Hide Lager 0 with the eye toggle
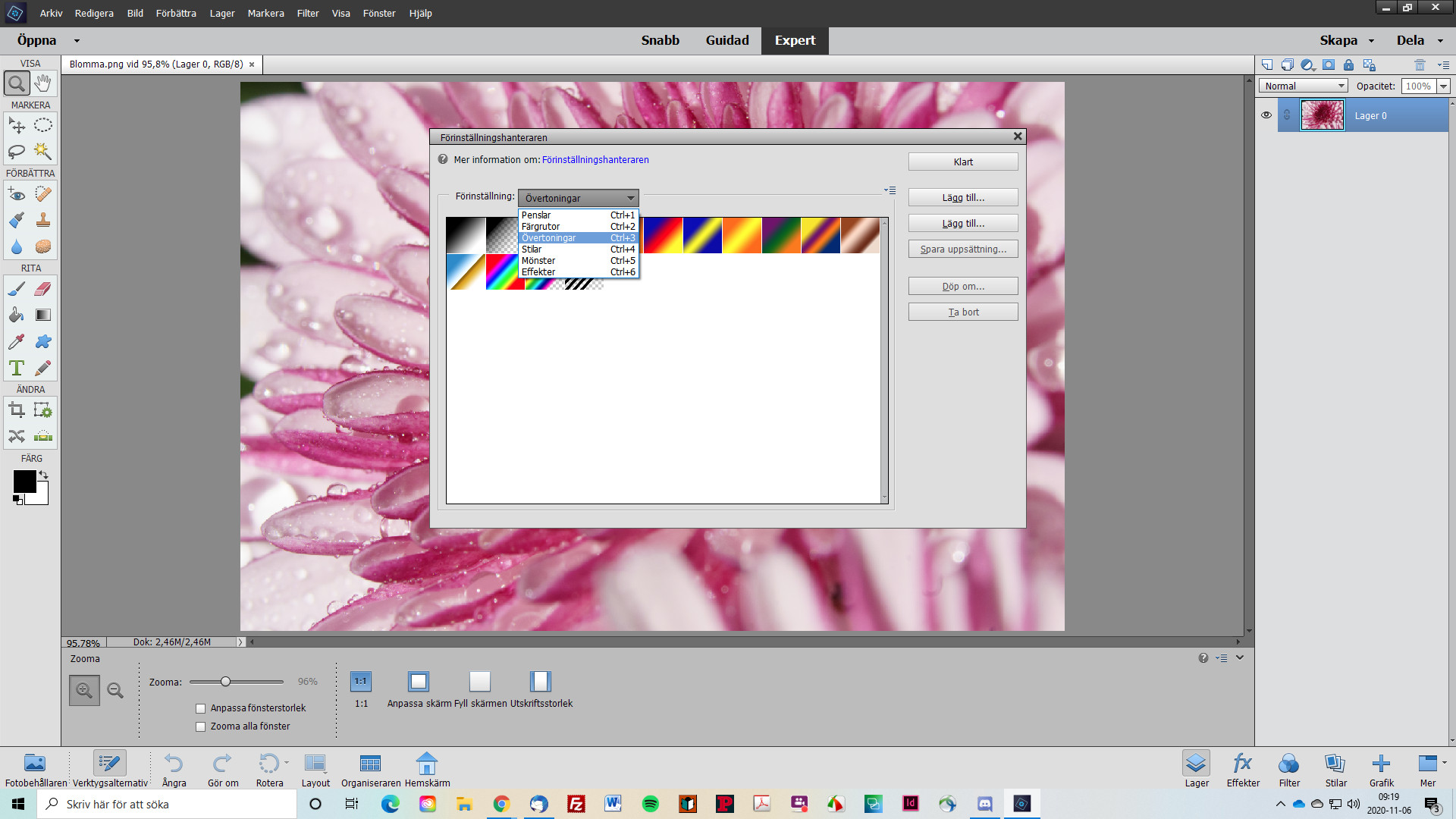1456x819 pixels. pos(1266,115)
